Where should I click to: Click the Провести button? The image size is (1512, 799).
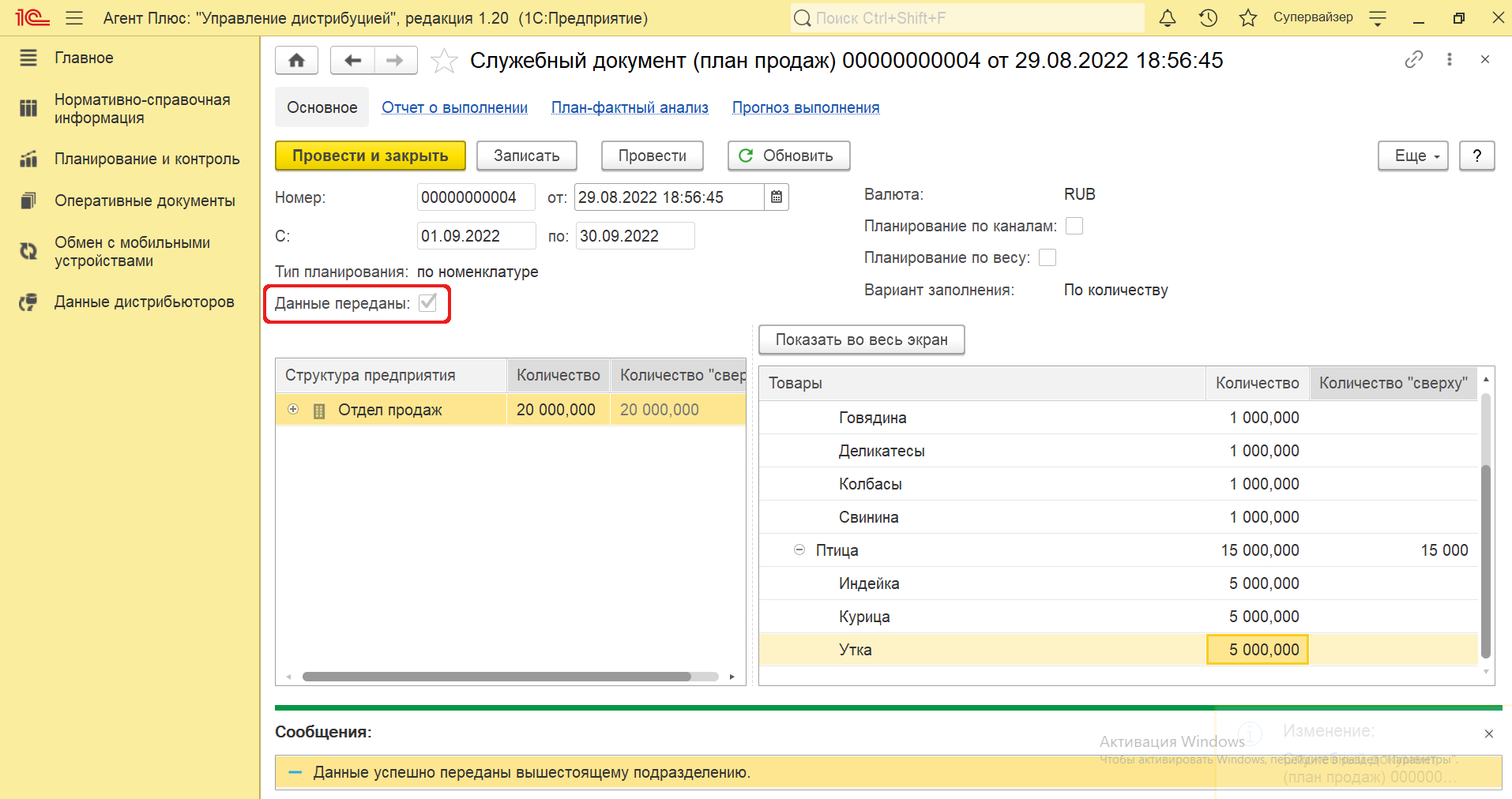[x=653, y=156]
